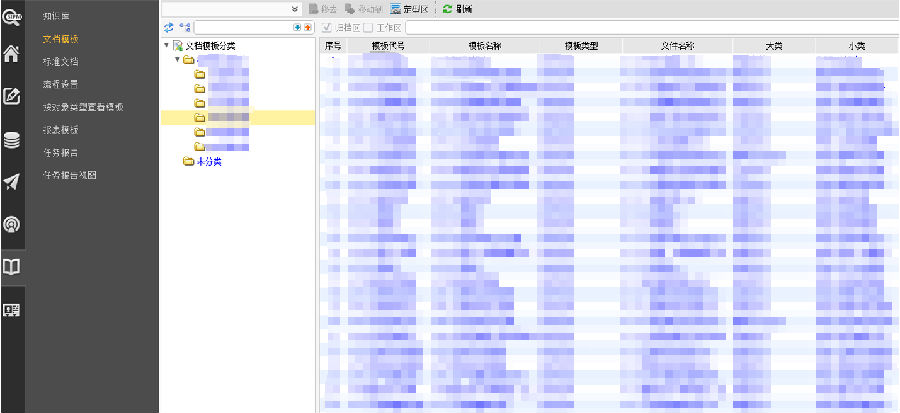Toggle the 工作区 checkbox
The image size is (900, 413).
pos(368,28)
